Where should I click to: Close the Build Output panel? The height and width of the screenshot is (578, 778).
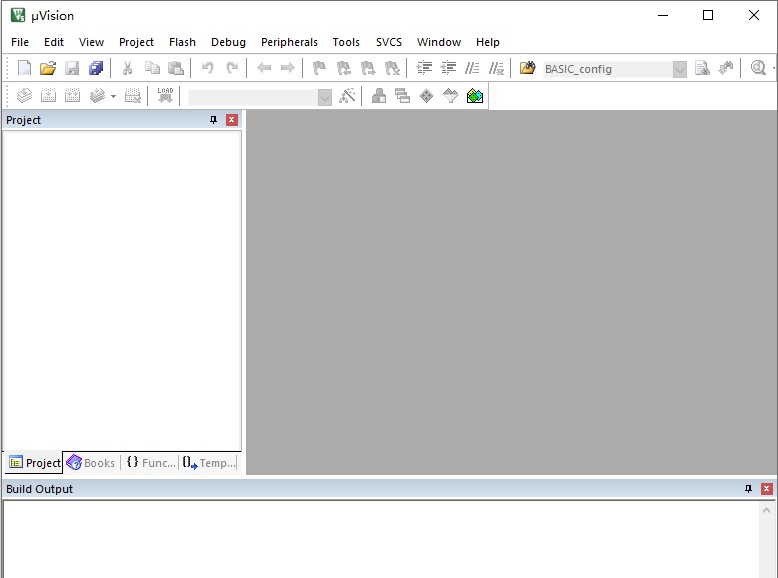coord(767,489)
